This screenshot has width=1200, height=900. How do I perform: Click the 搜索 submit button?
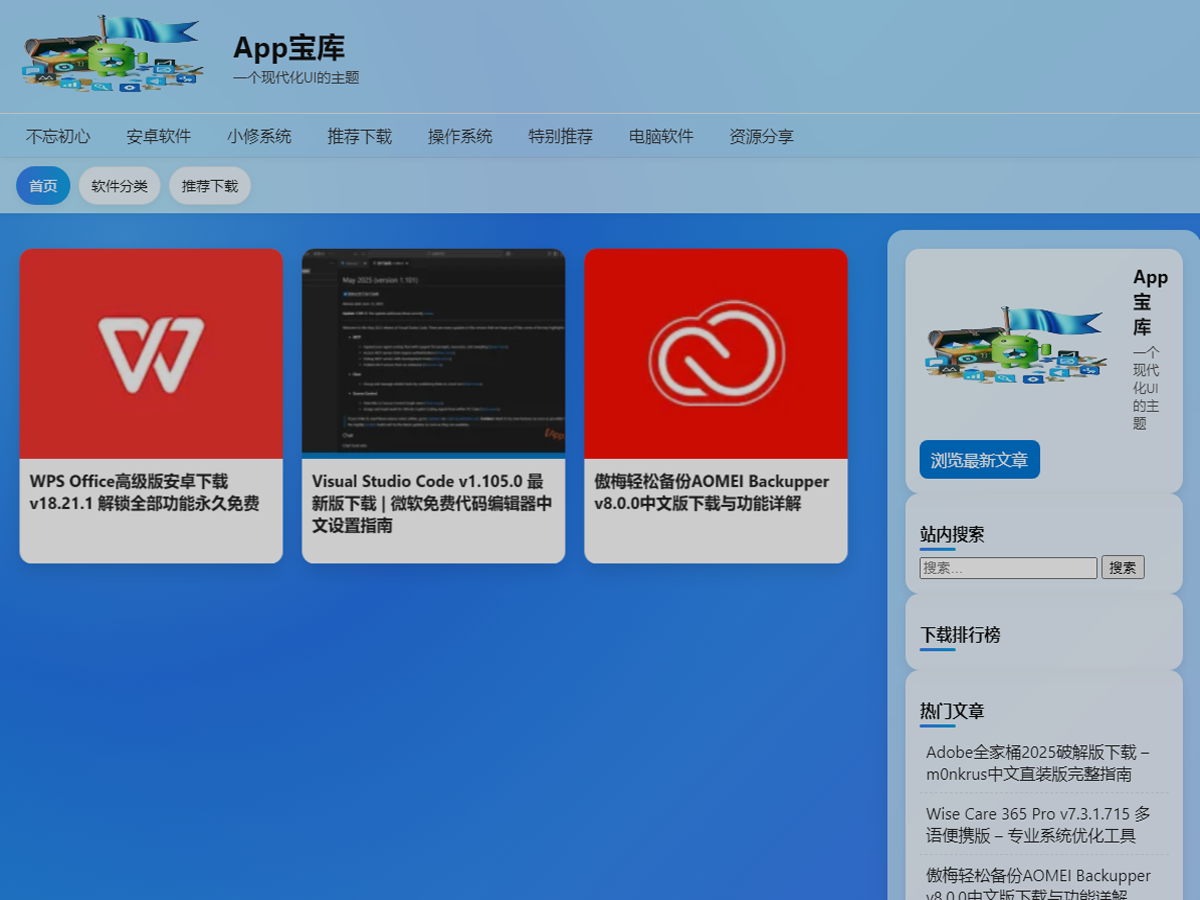tap(1122, 568)
